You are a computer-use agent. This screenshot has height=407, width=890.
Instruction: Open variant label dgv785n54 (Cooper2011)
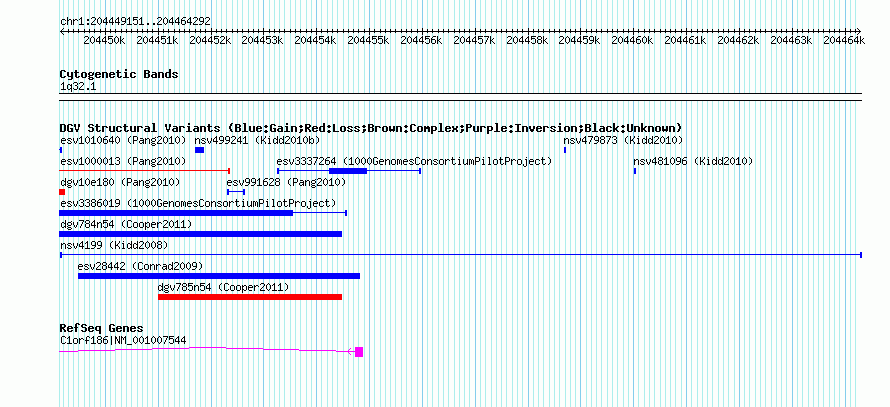coord(224,287)
